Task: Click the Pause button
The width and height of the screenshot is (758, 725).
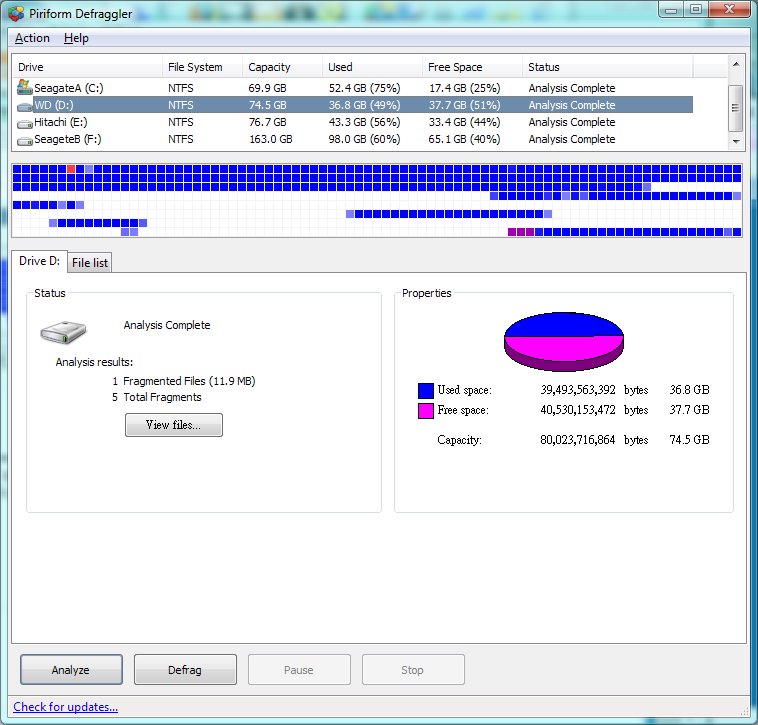Action: pos(299,669)
